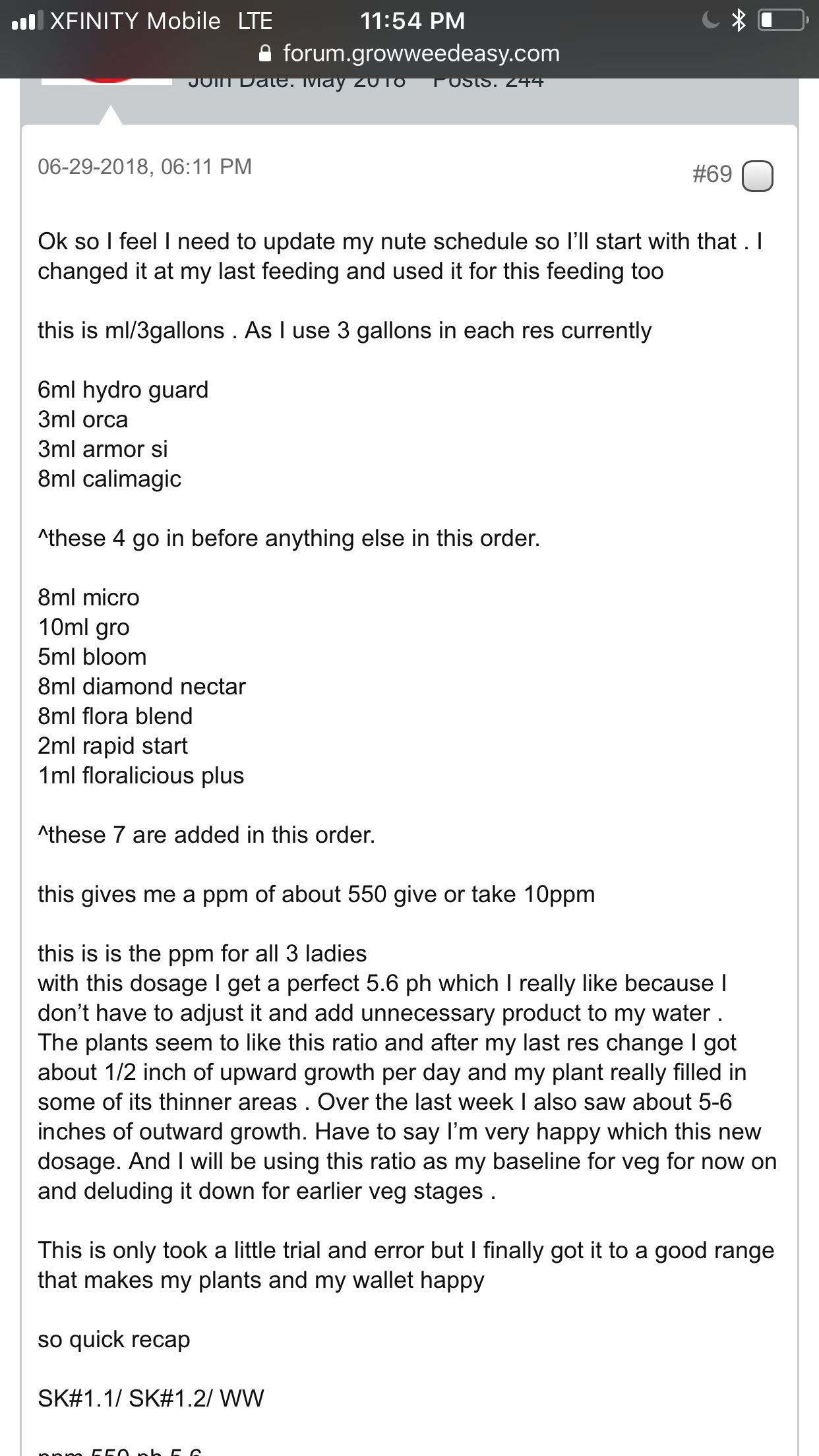Open the #69 post permalink
819x1456 pixels.
[x=712, y=174]
